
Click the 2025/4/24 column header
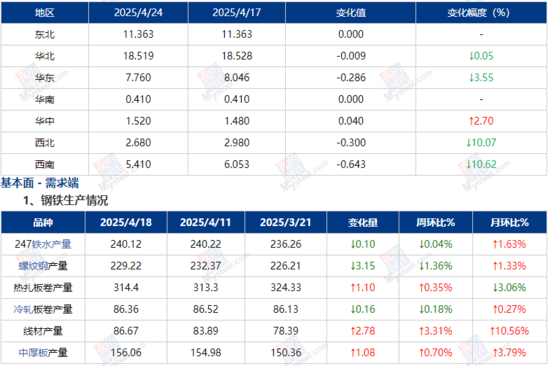pyautogui.click(x=138, y=13)
